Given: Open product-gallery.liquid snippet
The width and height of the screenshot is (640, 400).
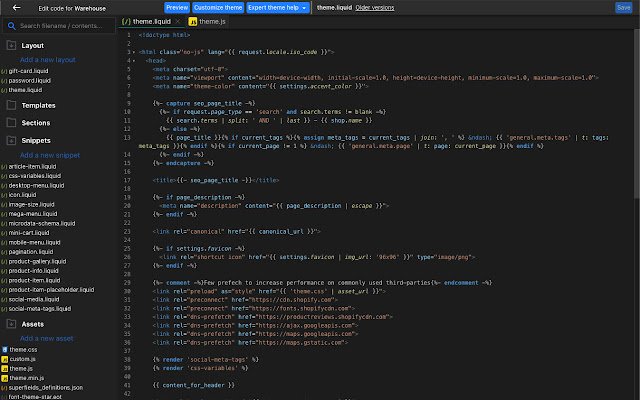Looking at the screenshot, I should coord(37,261).
